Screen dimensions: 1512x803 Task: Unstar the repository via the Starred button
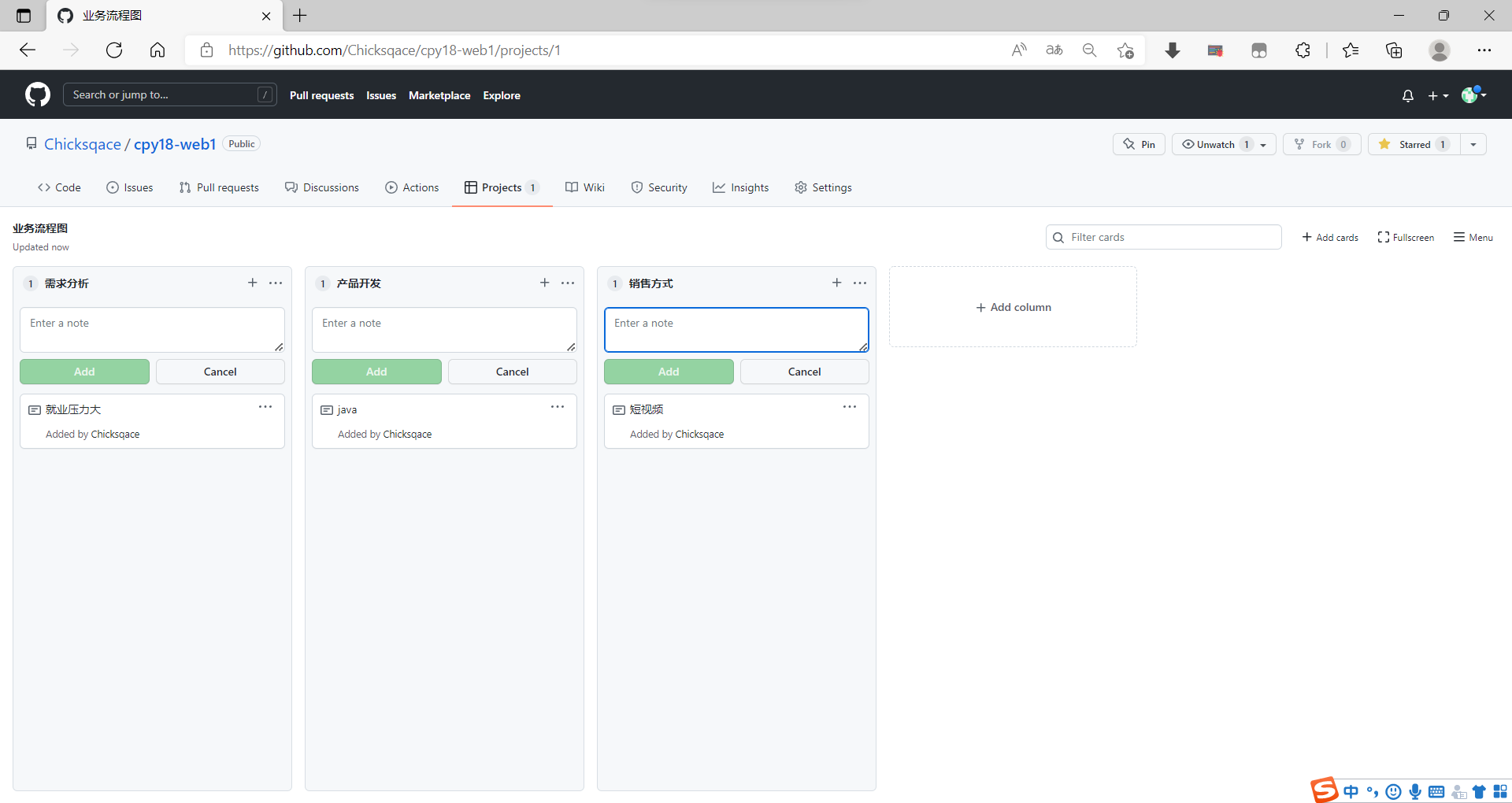coord(1413,144)
